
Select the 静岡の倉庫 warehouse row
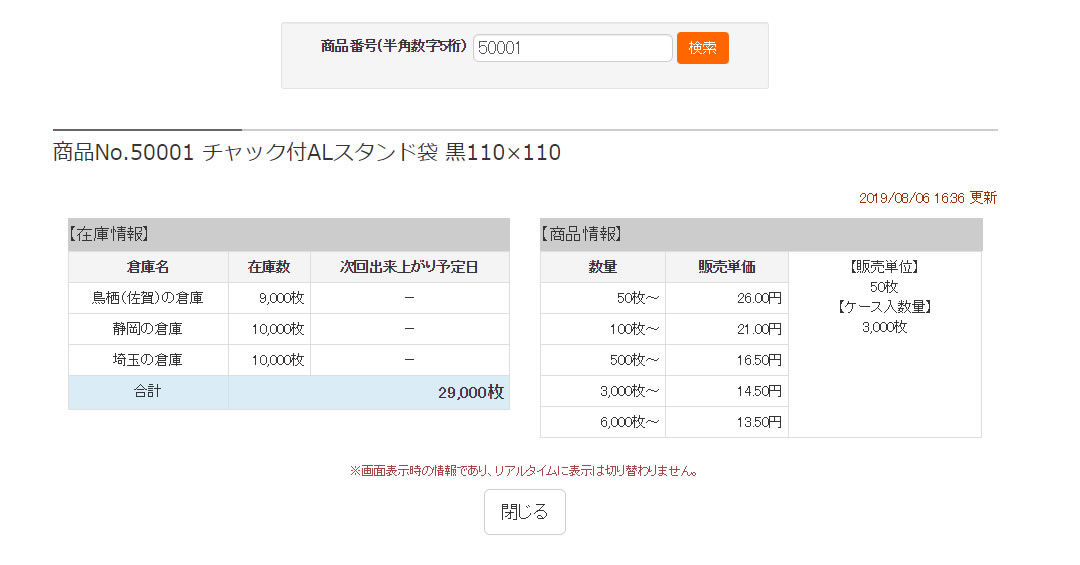[289, 329]
